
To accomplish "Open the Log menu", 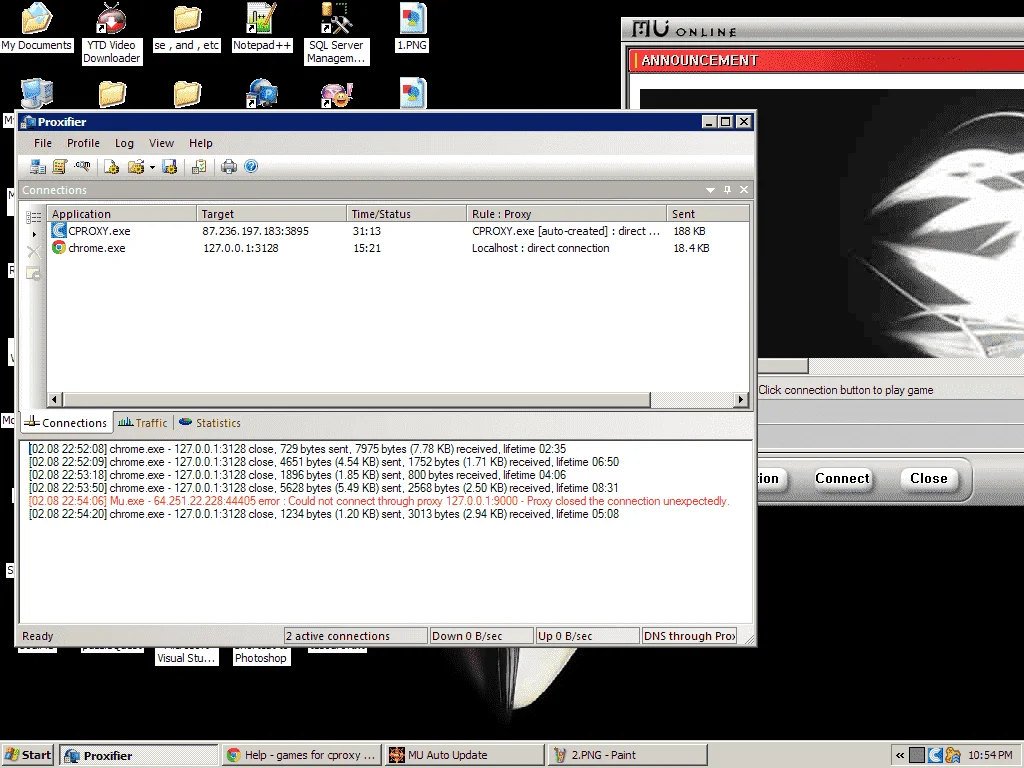I will point(124,143).
